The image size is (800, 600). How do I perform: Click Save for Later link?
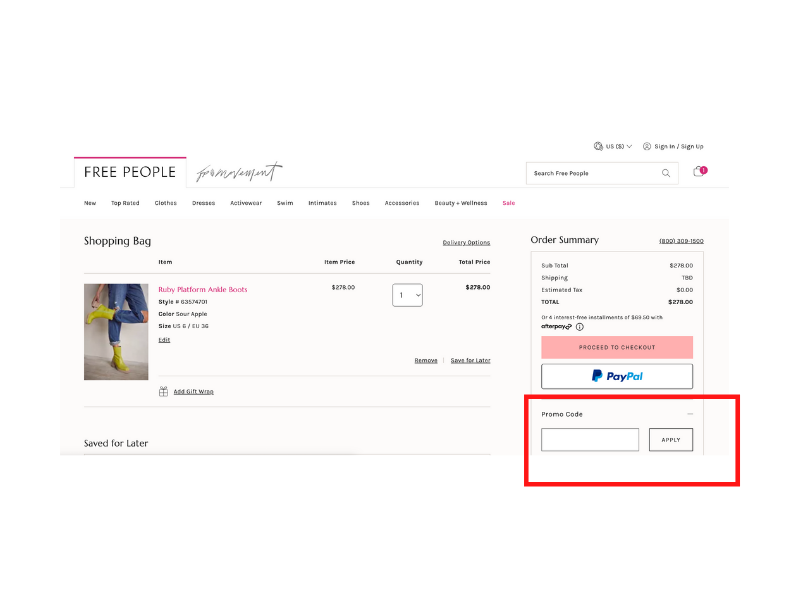470,360
